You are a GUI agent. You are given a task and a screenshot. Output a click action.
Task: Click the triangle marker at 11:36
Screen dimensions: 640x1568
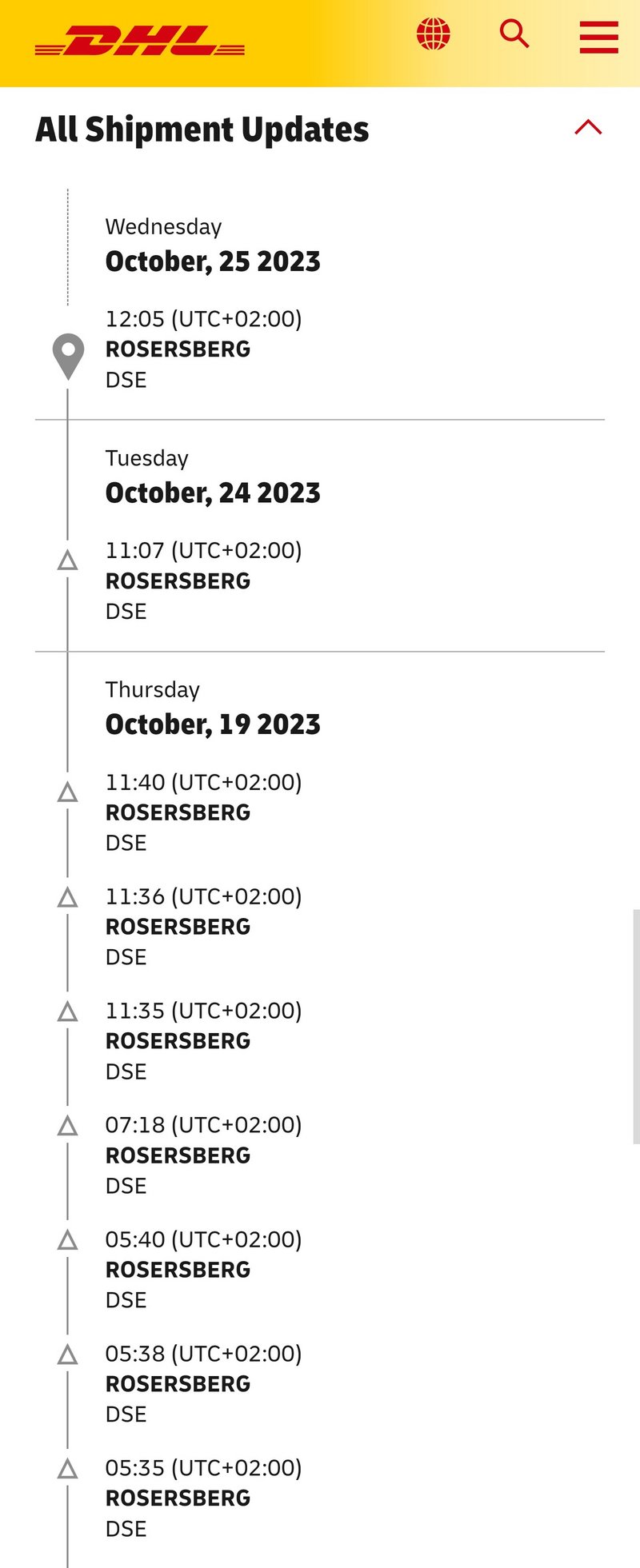tap(68, 898)
